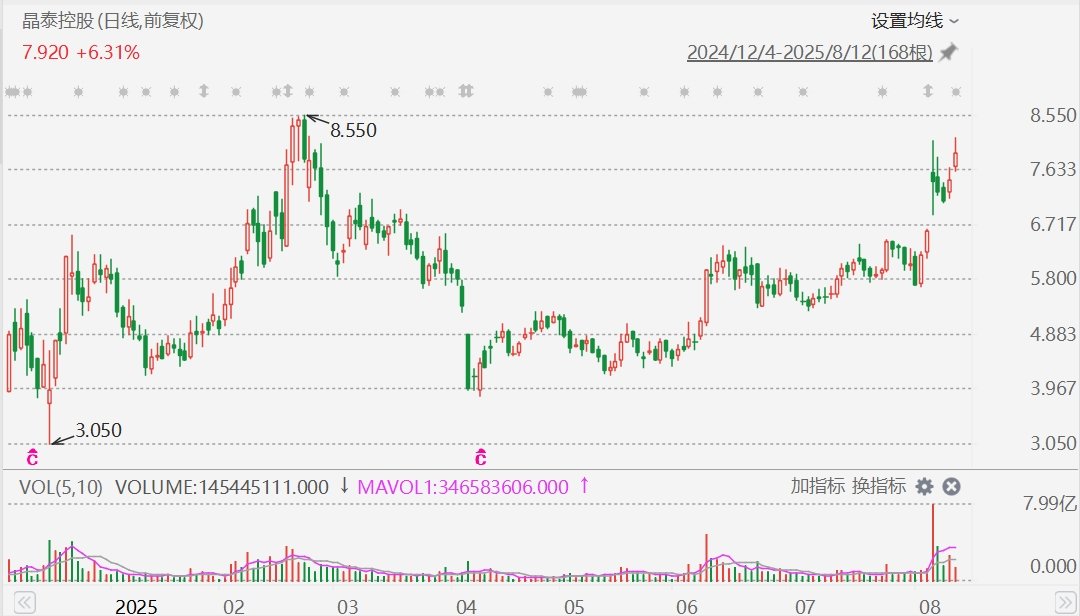Click 换指标 to switch indicator
The image size is (1080, 616).
[879, 486]
